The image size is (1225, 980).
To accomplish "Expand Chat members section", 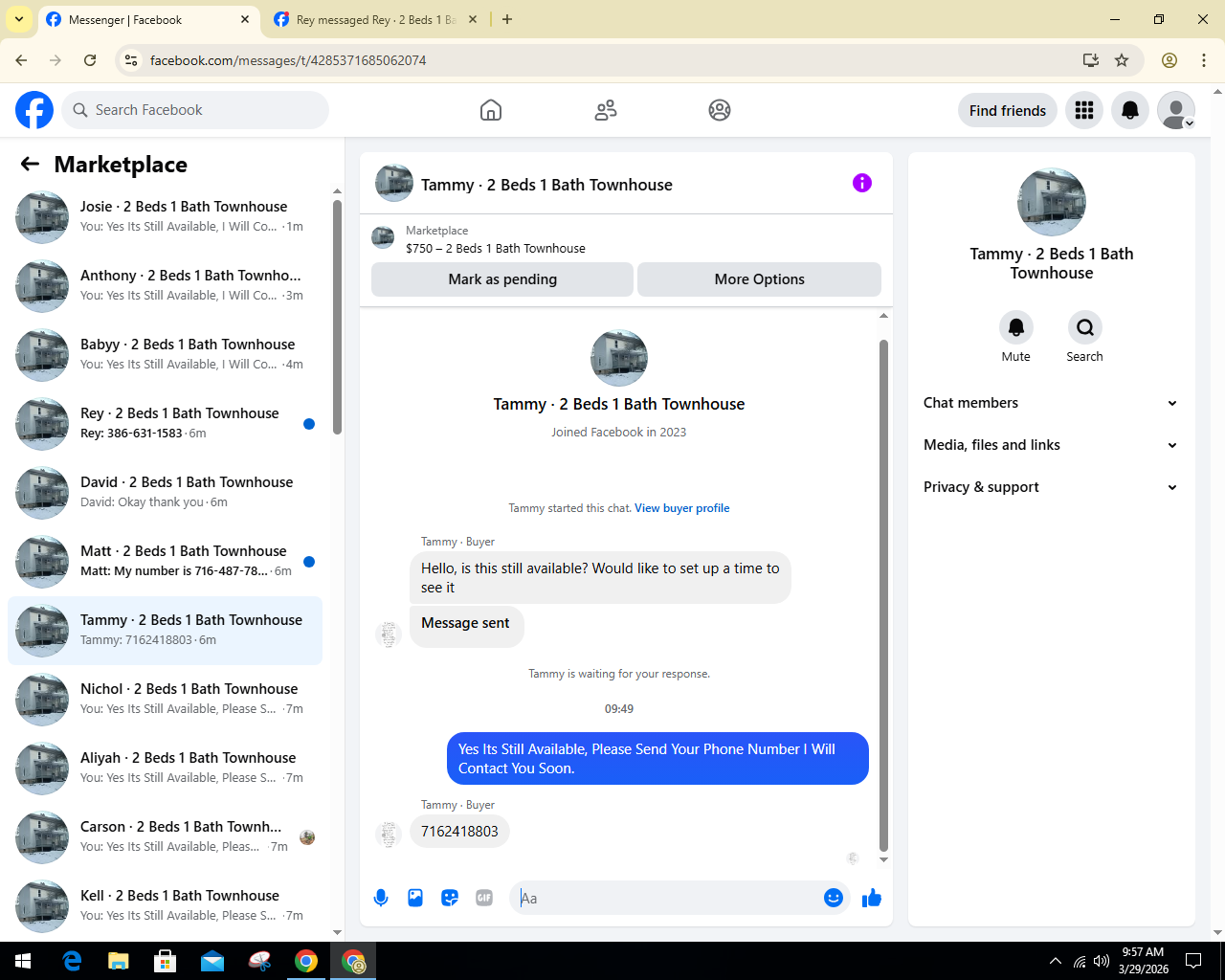I will (1051, 403).
